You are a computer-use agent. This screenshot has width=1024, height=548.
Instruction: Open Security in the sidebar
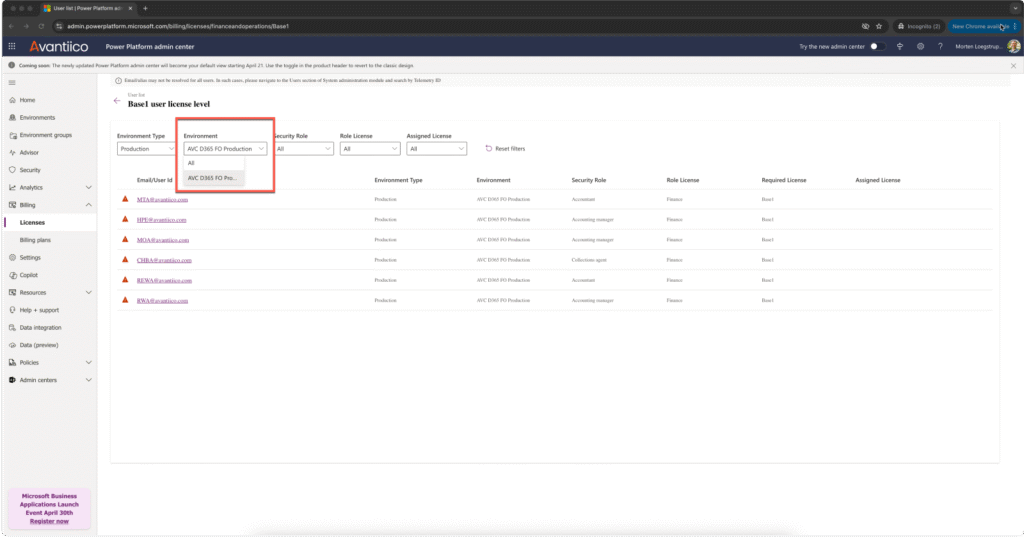[30, 170]
